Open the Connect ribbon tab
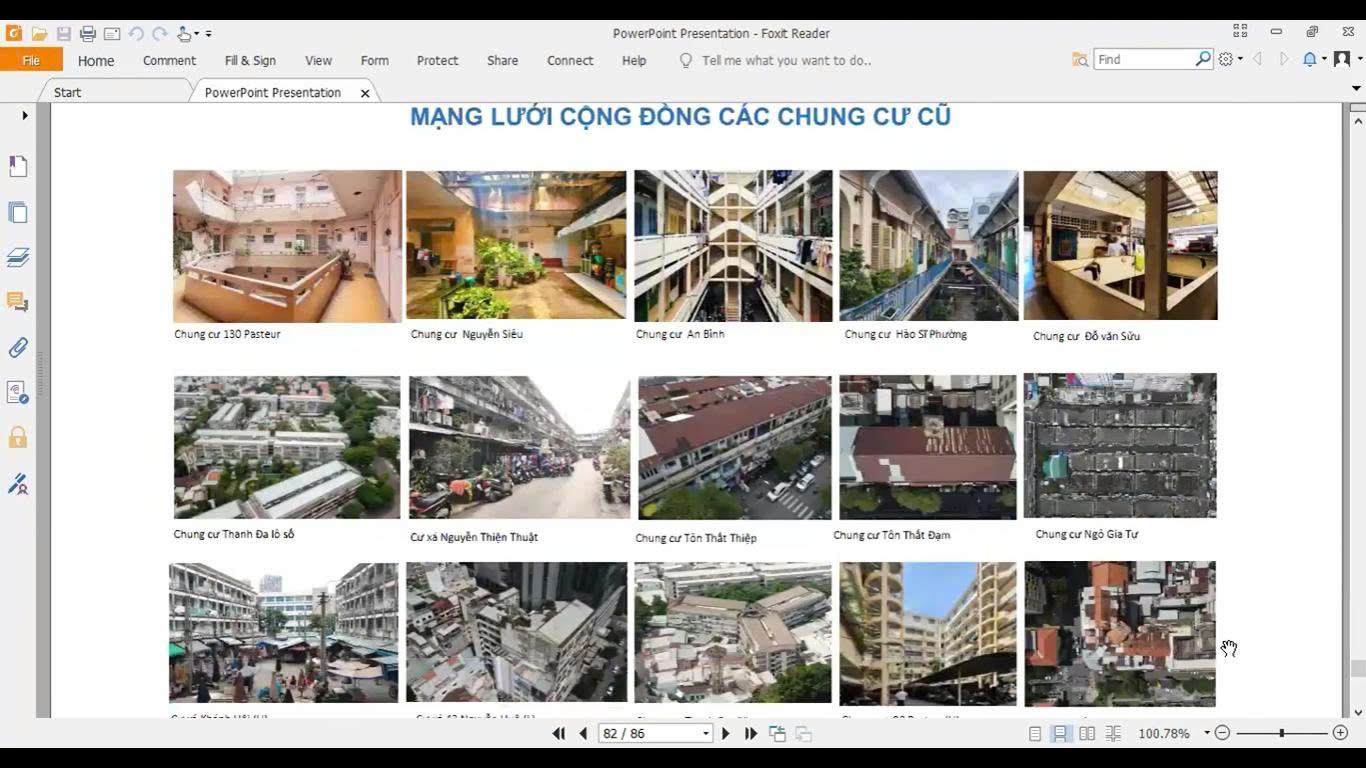The height and width of the screenshot is (768, 1366). 570,60
